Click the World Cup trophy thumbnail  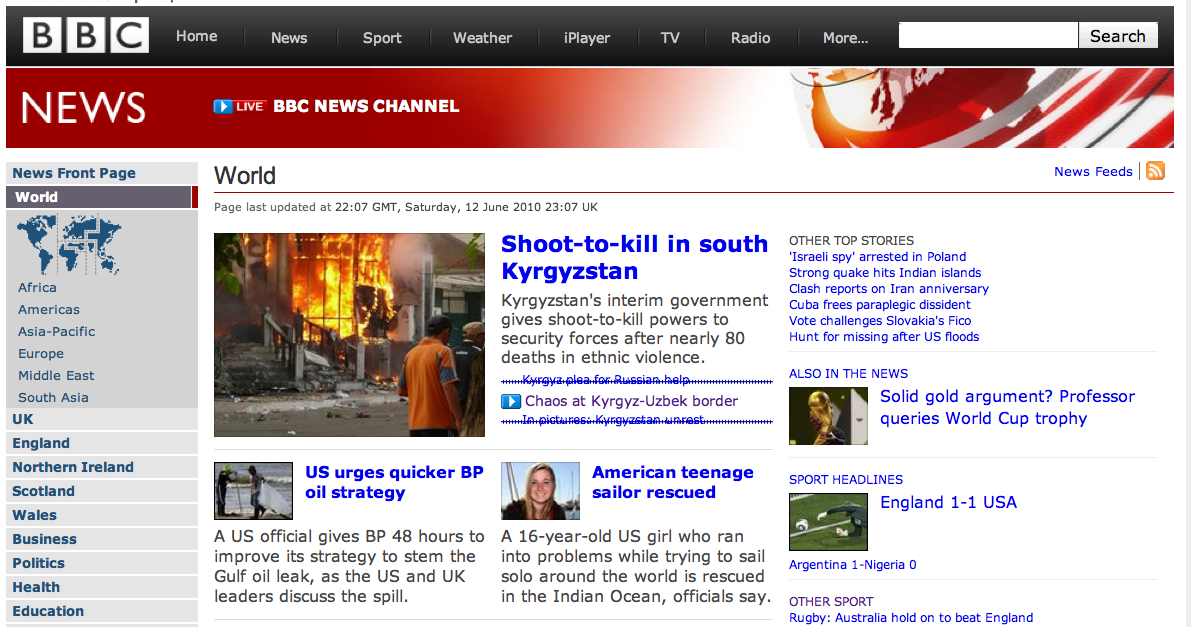click(x=829, y=416)
